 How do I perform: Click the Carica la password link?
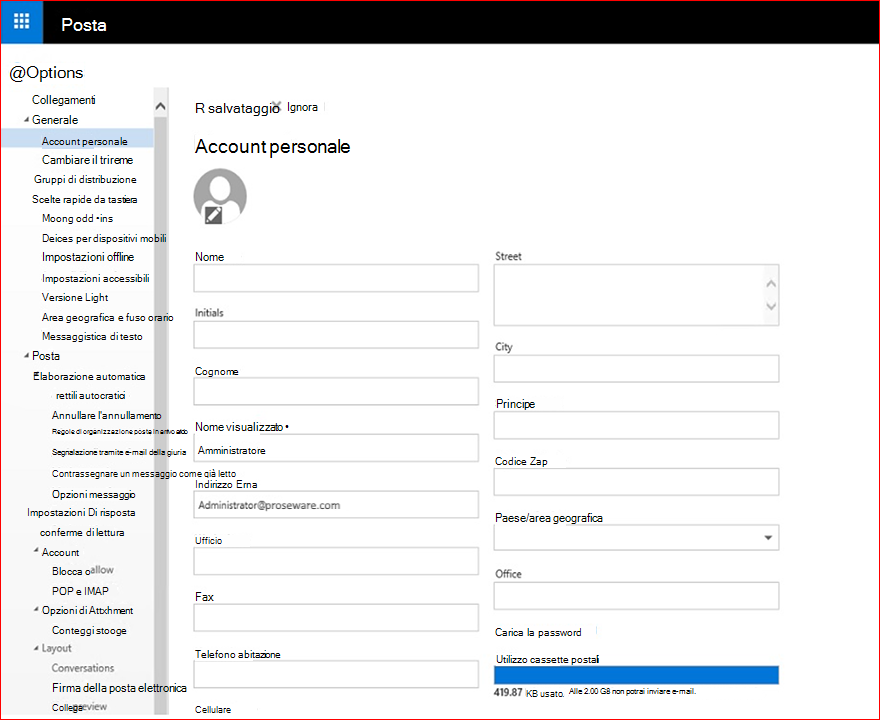538,632
